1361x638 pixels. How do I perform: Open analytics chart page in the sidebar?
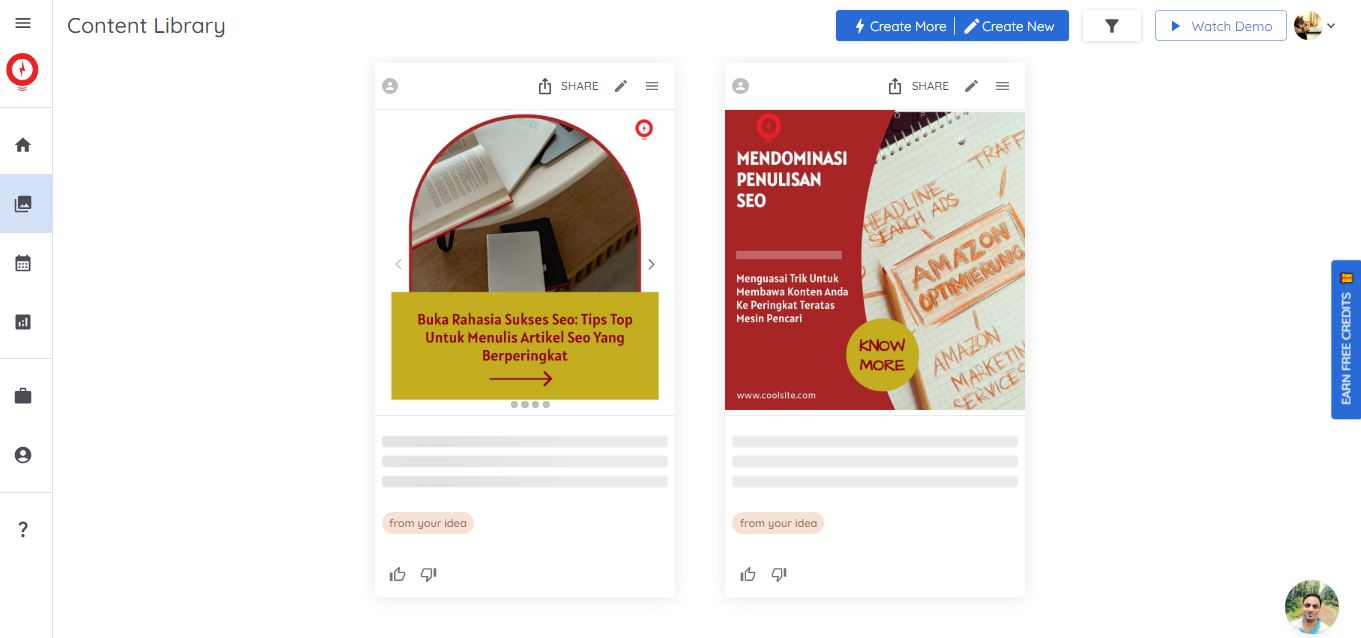(23, 322)
